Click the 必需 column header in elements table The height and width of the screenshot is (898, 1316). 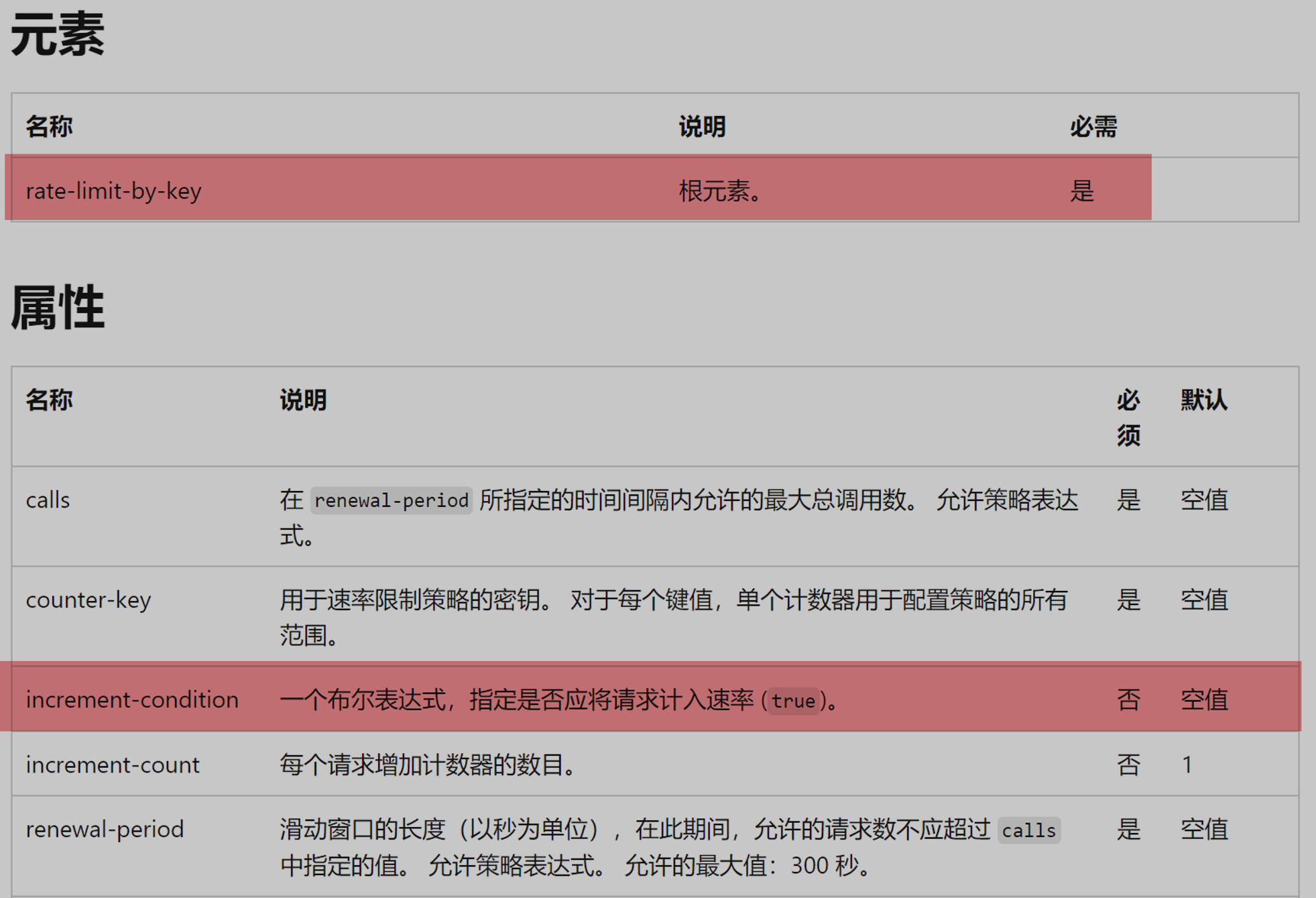coord(1093,127)
